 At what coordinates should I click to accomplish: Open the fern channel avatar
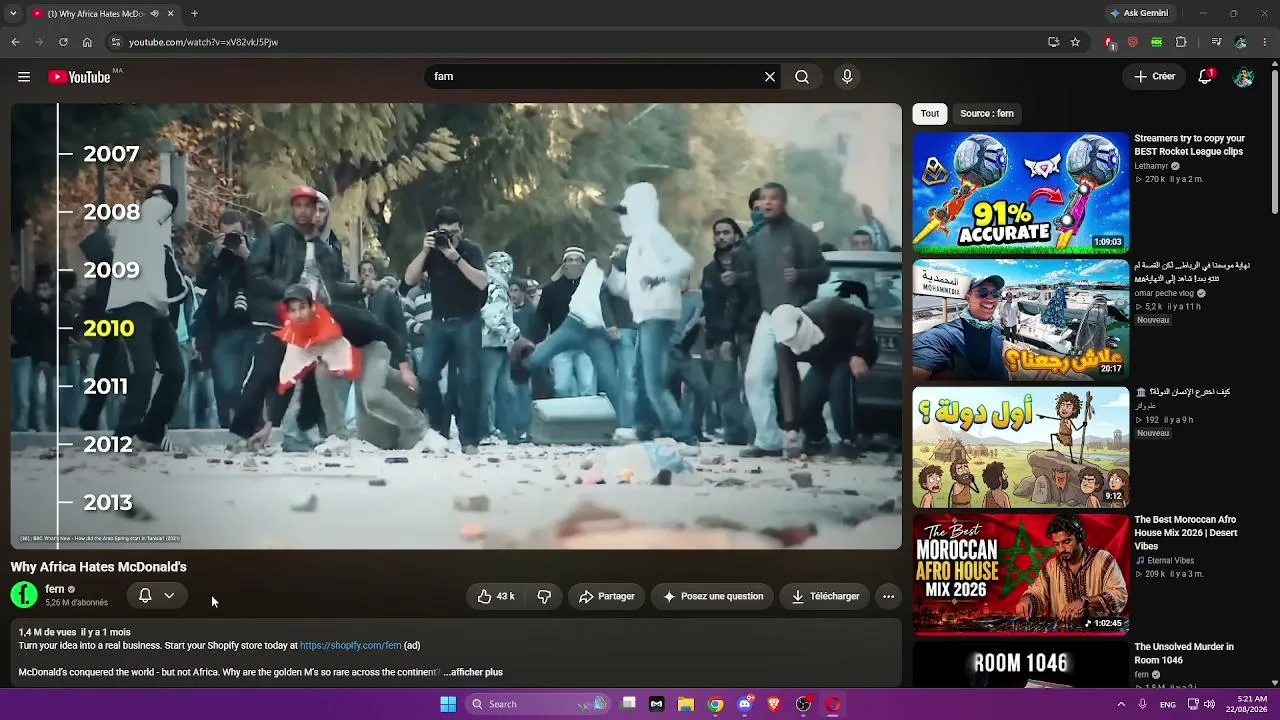pos(24,595)
